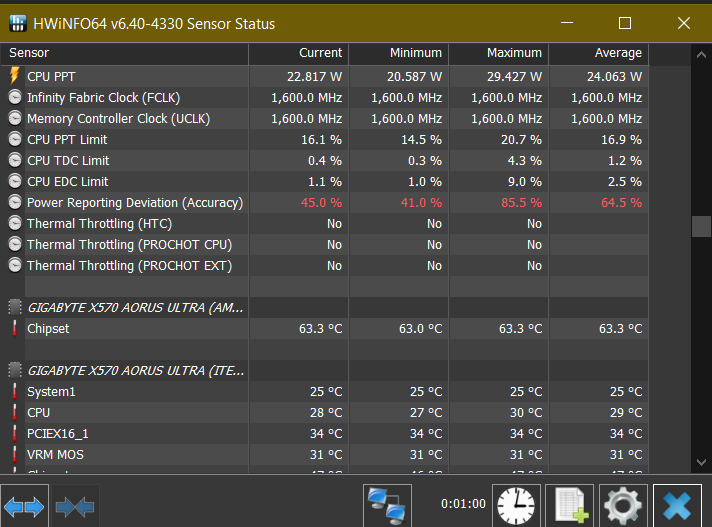
Task: Click the 0:01:00 elapsed time readout
Action: coord(463,504)
